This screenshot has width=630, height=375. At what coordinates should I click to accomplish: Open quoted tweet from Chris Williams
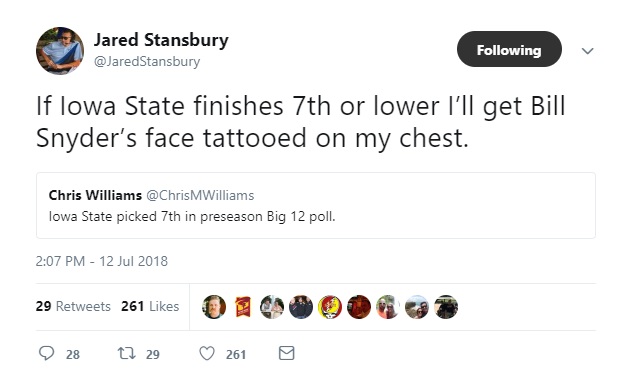point(316,205)
